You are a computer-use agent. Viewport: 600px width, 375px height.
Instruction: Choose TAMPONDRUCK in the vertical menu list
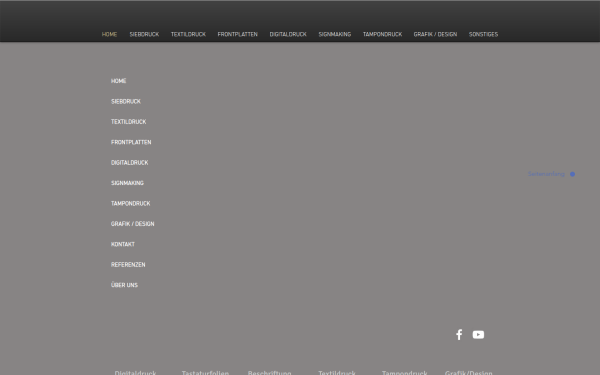pyautogui.click(x=131, y=204)
